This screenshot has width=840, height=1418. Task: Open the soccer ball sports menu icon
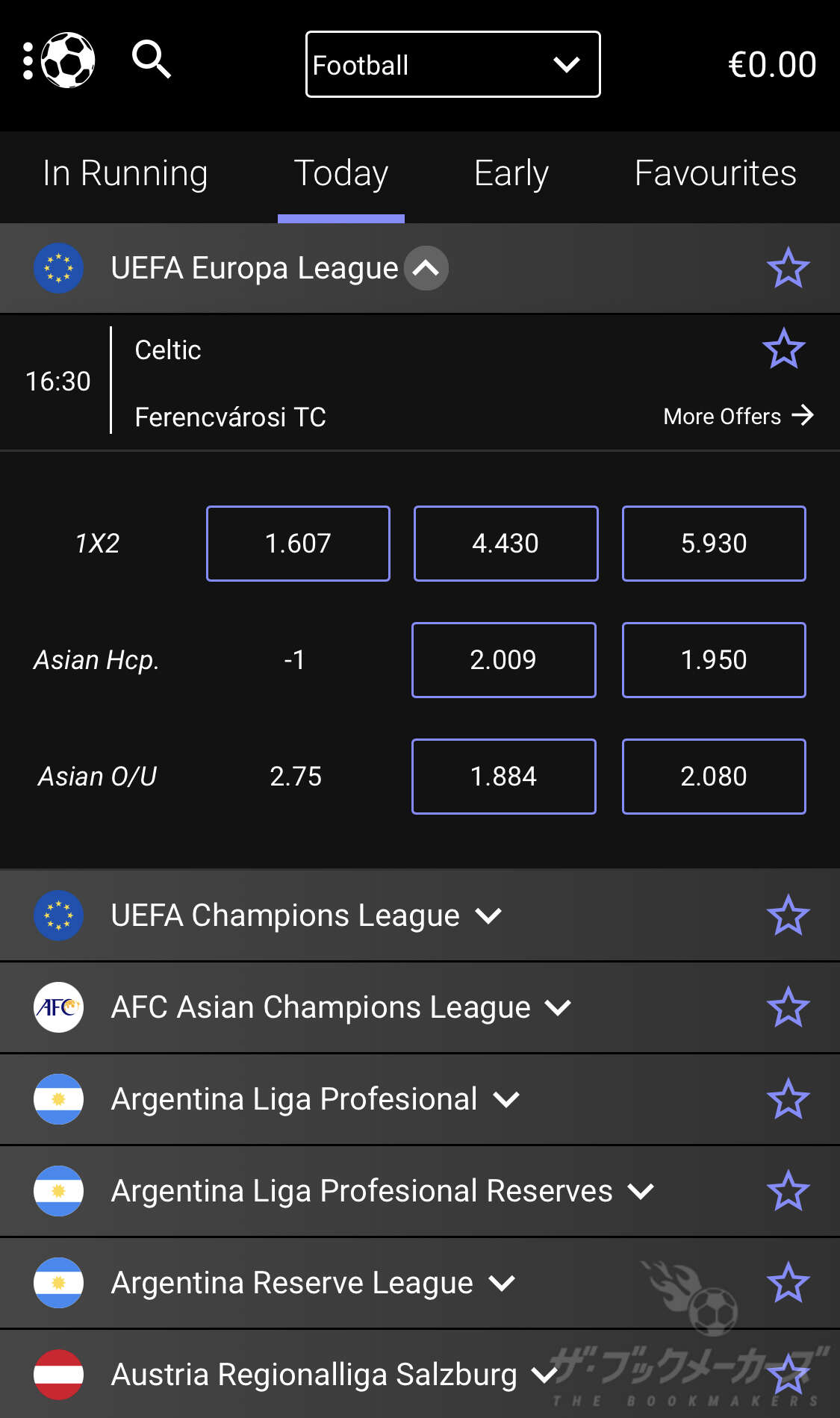pos(67,60)
